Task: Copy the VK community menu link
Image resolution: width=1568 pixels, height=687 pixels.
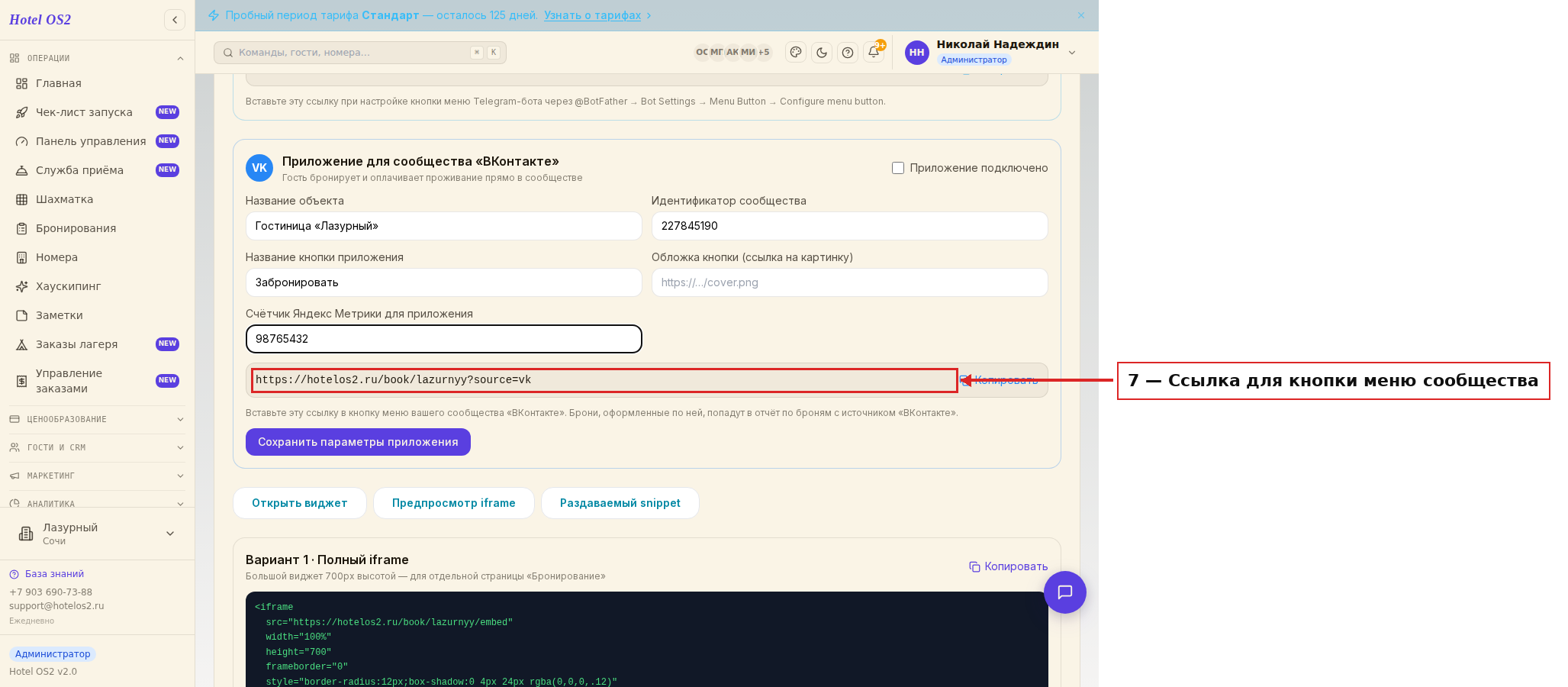Action: pos(999,380)
